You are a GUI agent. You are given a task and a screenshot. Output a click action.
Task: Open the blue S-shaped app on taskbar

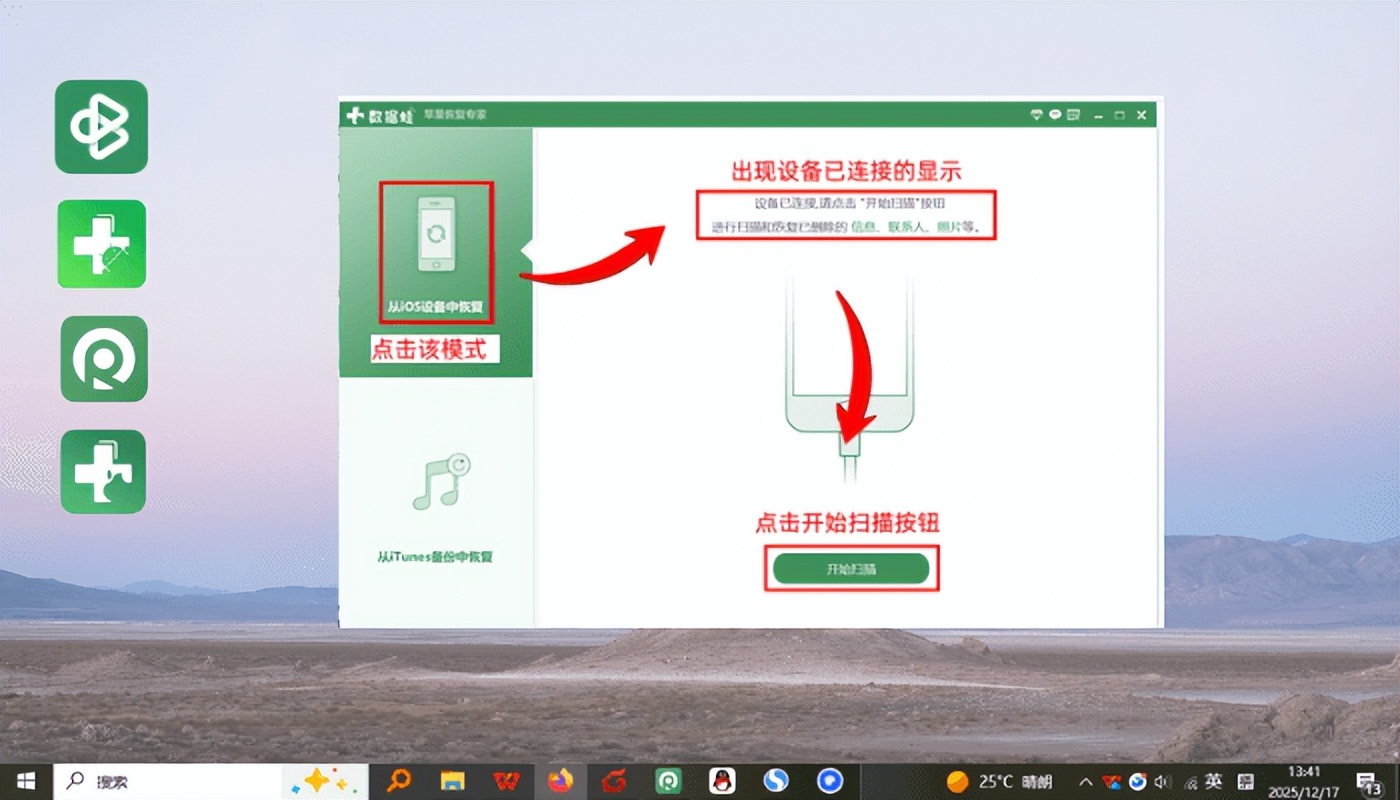(x=776, y=781)
